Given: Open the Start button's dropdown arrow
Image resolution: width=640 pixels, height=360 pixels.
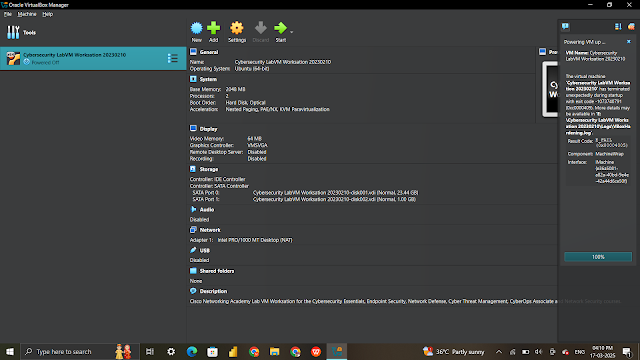Looking at the screenshot, I should coord(291,32).
